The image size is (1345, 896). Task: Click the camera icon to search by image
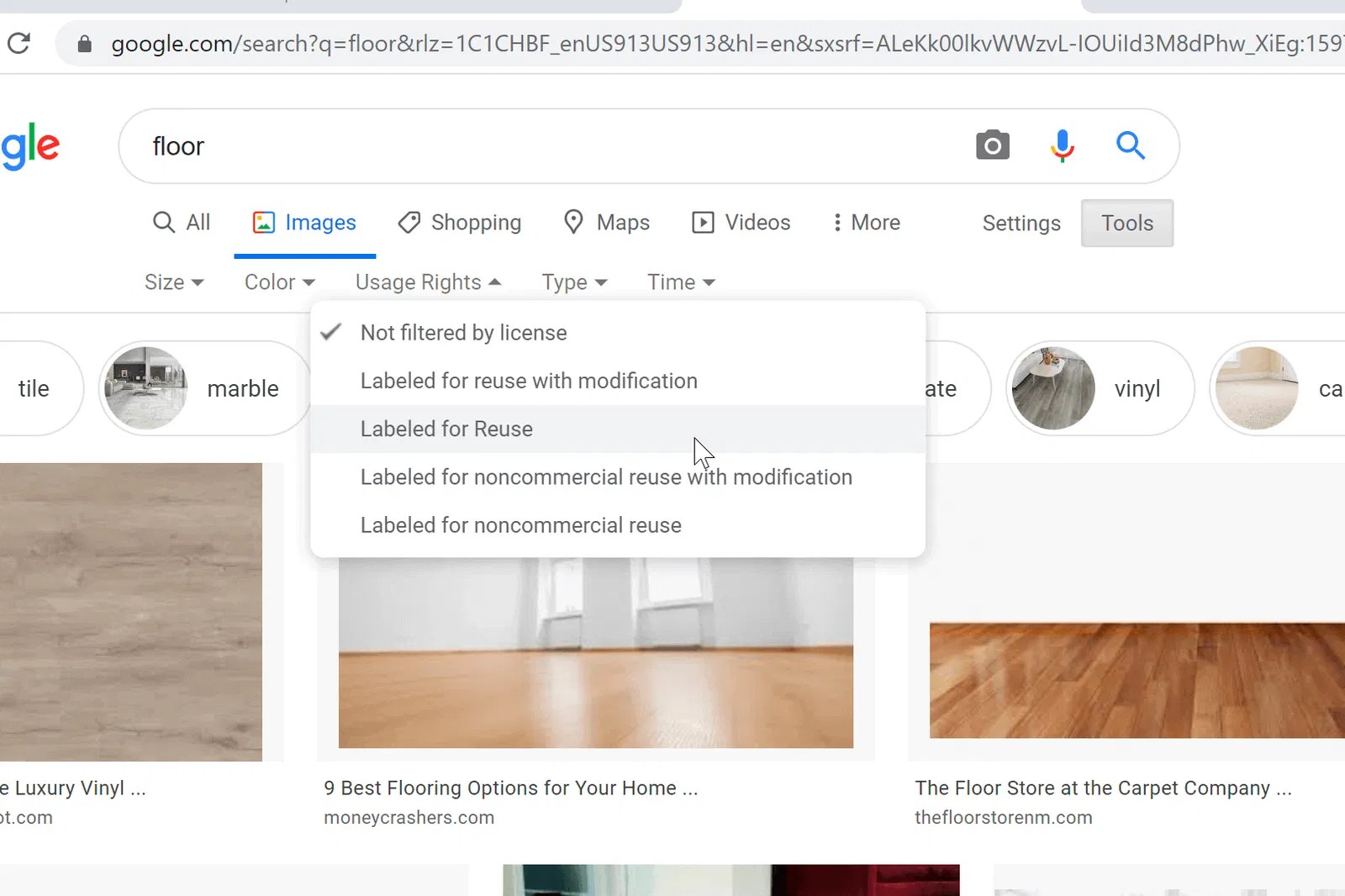point(992,145)
